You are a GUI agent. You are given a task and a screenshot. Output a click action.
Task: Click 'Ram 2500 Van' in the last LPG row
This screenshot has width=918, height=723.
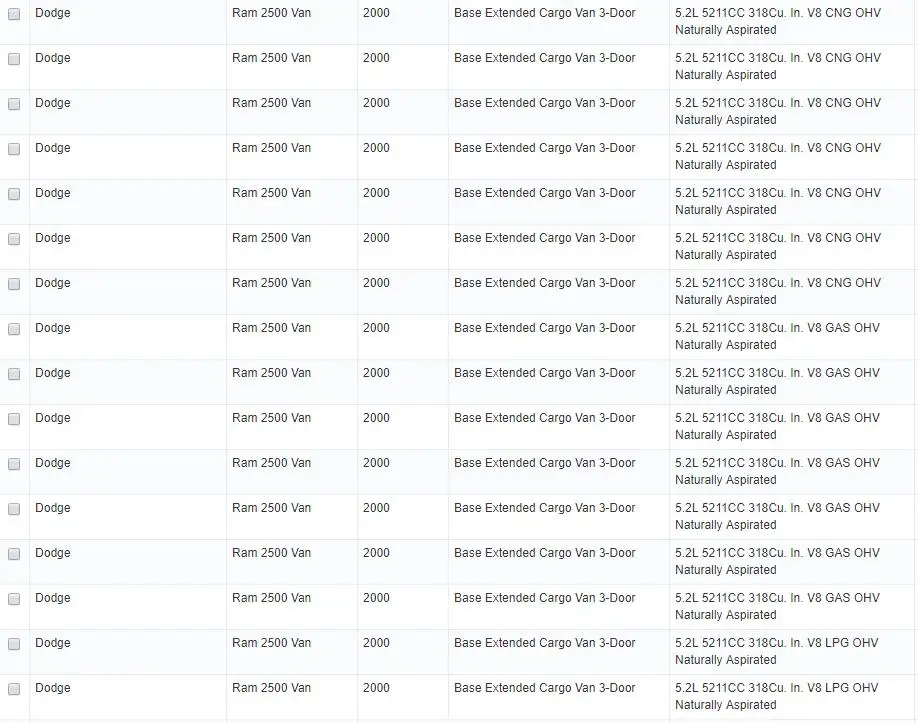pyautogui.click(x=272, y=688)
